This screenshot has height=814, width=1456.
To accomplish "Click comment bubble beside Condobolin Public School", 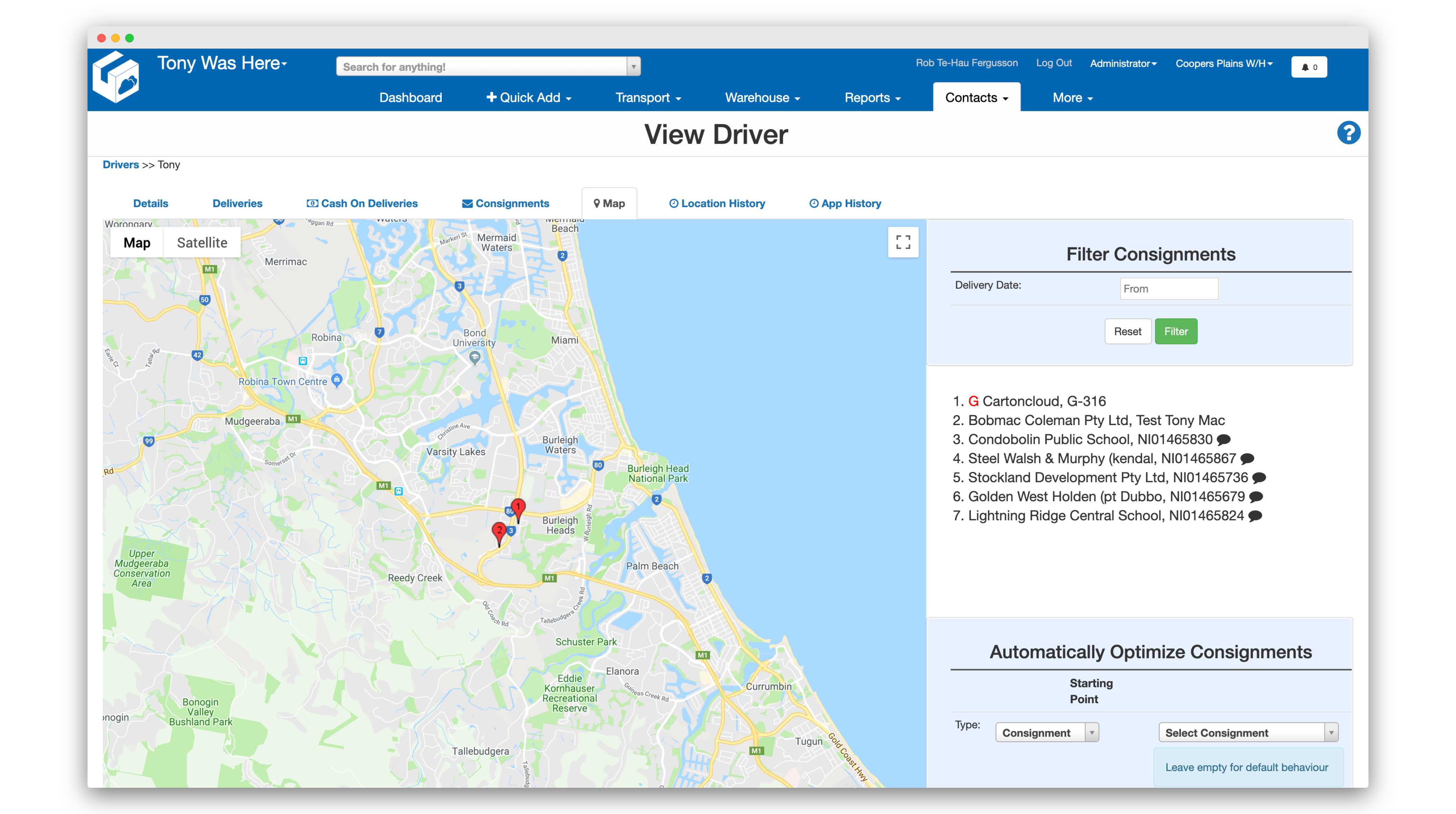I will pos(1224,439).
